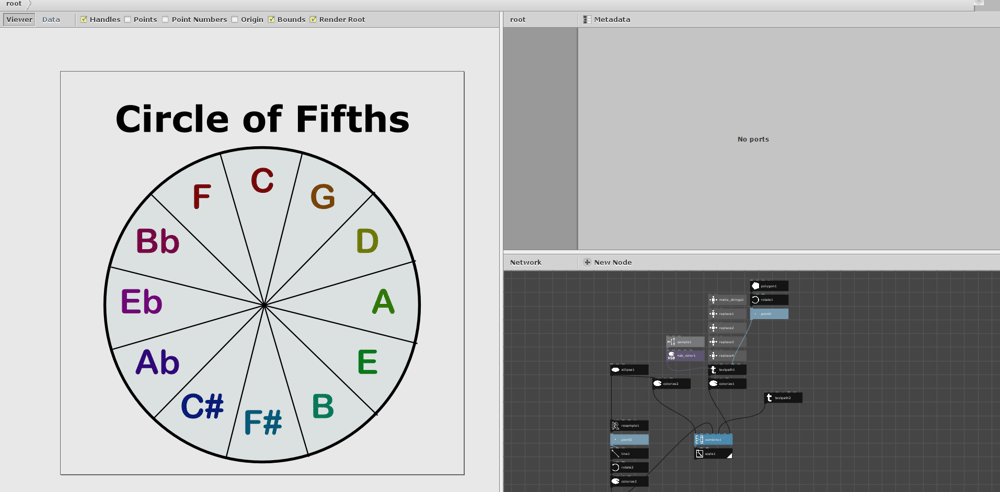1000x492 pixels.
Task: Select the replace3 node
Action: [x=727, y=342]
